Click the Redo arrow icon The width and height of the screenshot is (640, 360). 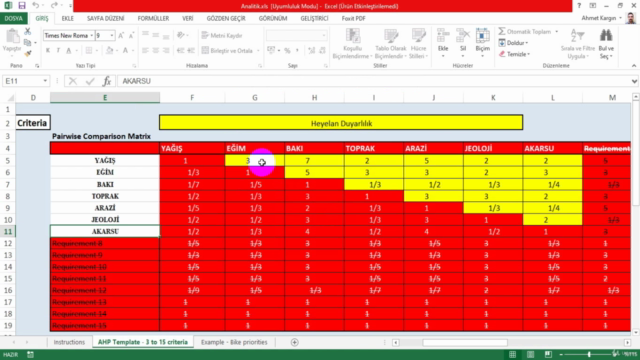[x=54, y=6]
